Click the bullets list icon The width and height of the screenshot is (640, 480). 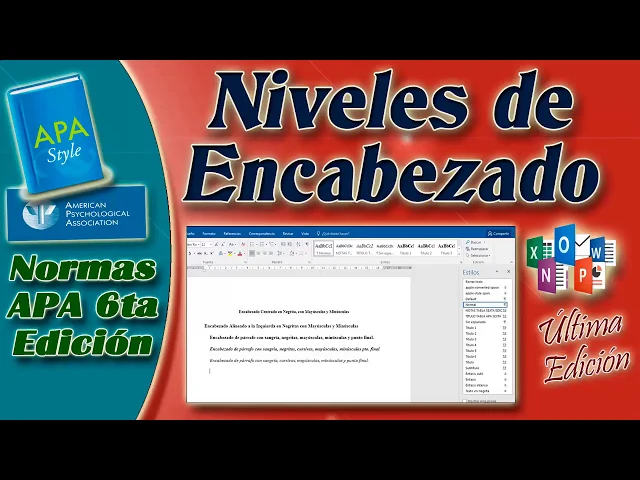253,244
